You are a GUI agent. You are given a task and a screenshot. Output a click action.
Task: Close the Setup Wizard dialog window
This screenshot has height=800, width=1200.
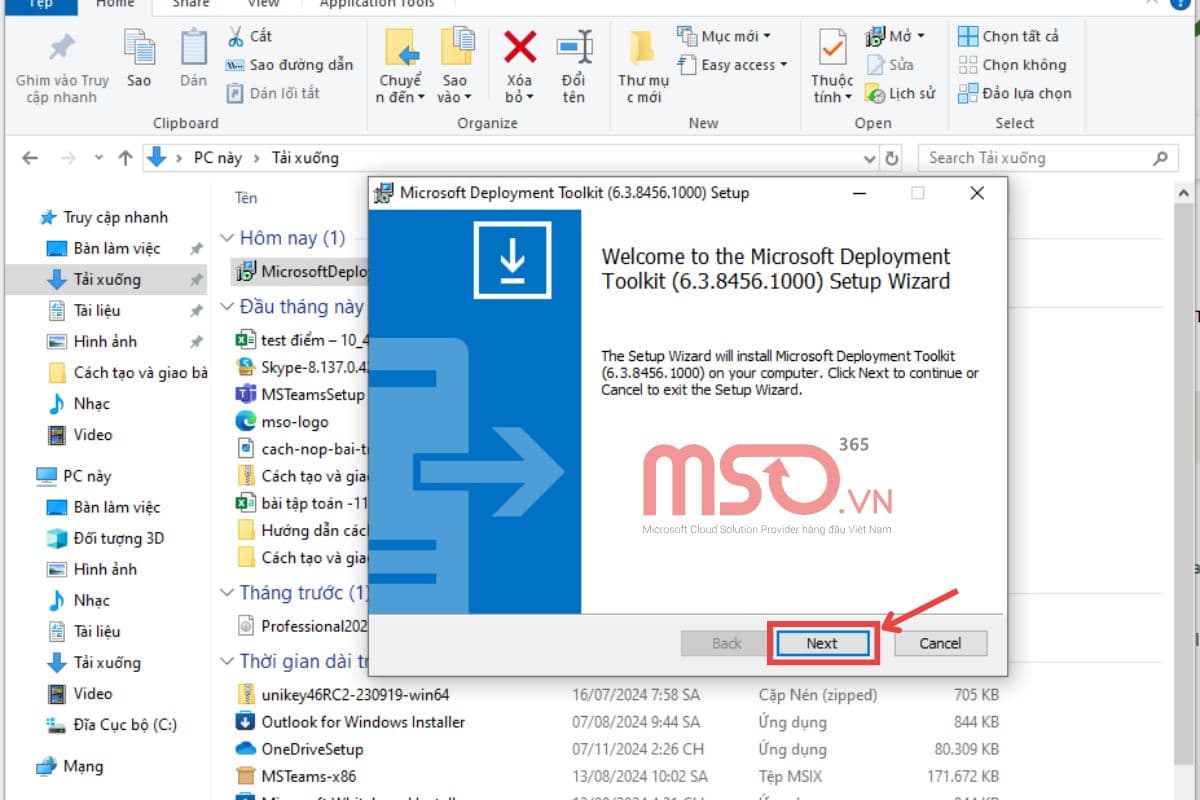coord(977,193)
